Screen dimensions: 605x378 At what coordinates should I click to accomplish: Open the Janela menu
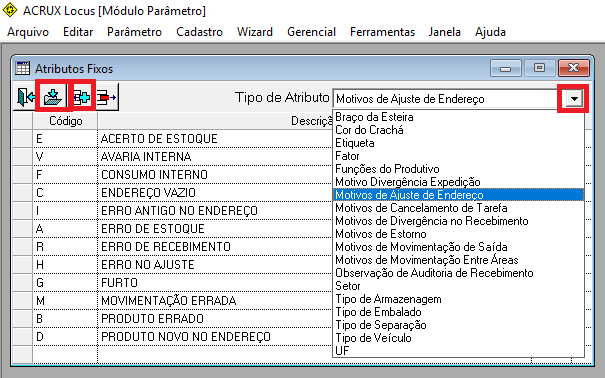[444, 32]
